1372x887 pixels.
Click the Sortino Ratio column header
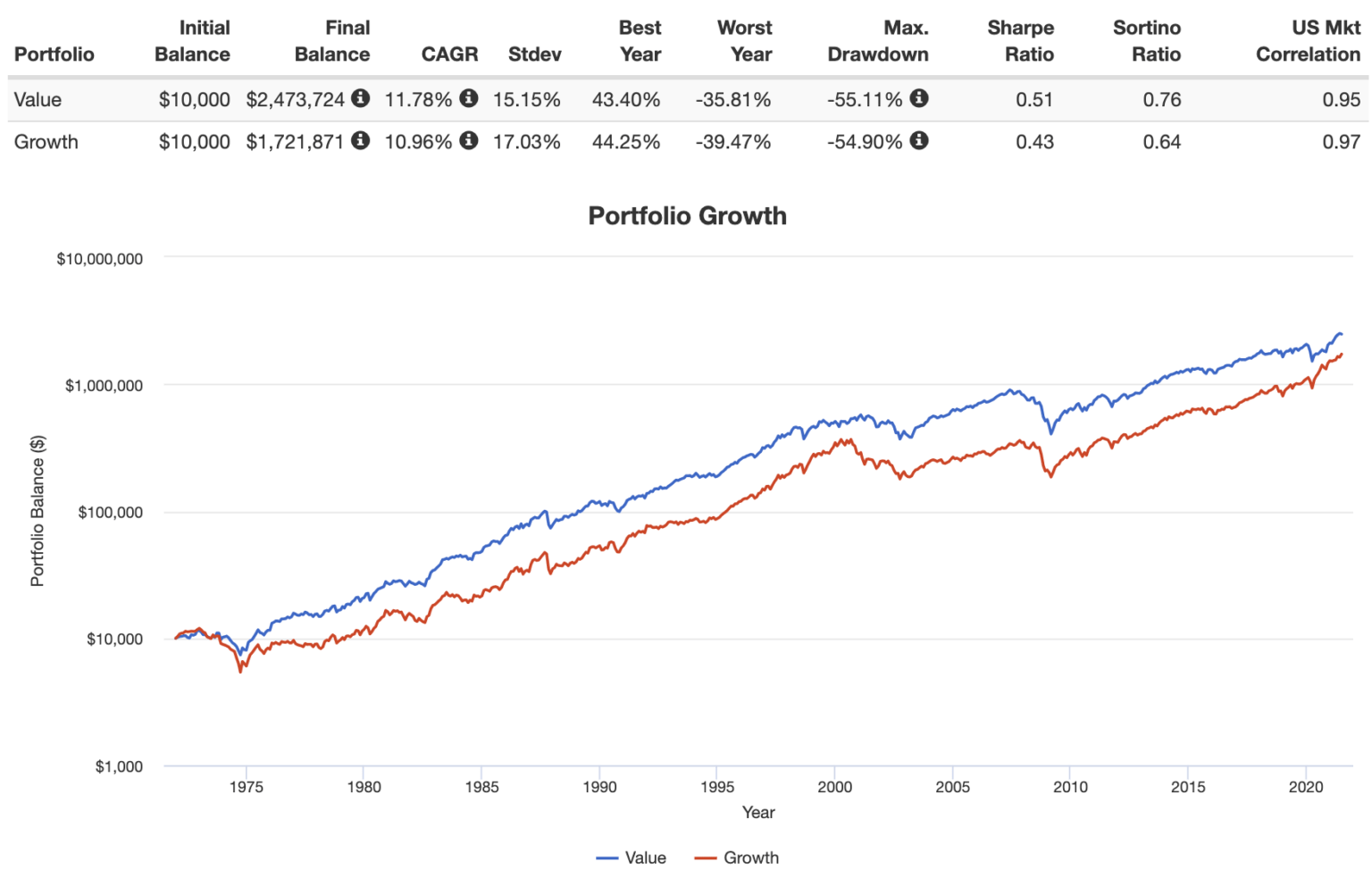1147,41
